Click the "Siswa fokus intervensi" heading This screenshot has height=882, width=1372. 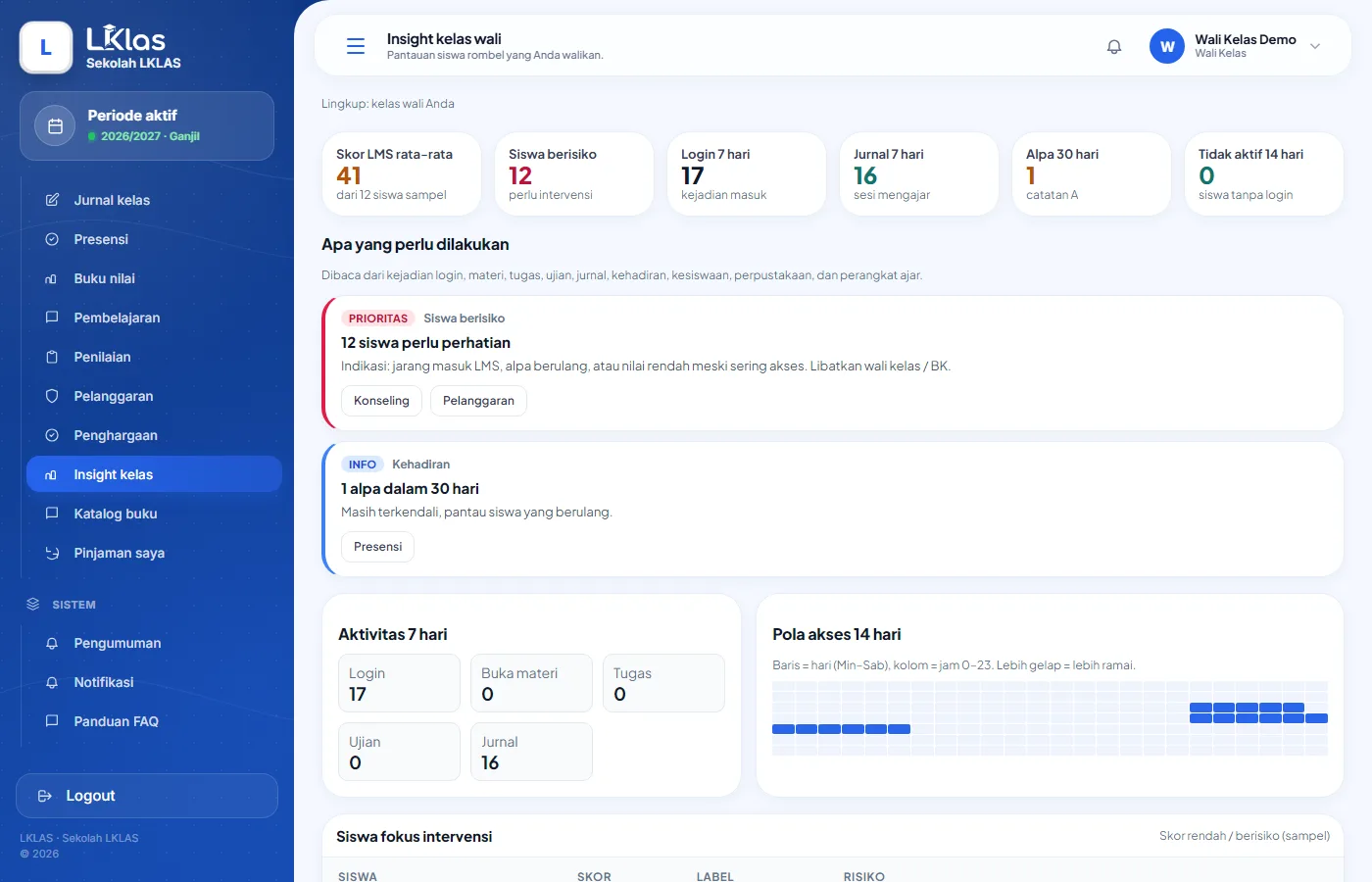point(414,837)
